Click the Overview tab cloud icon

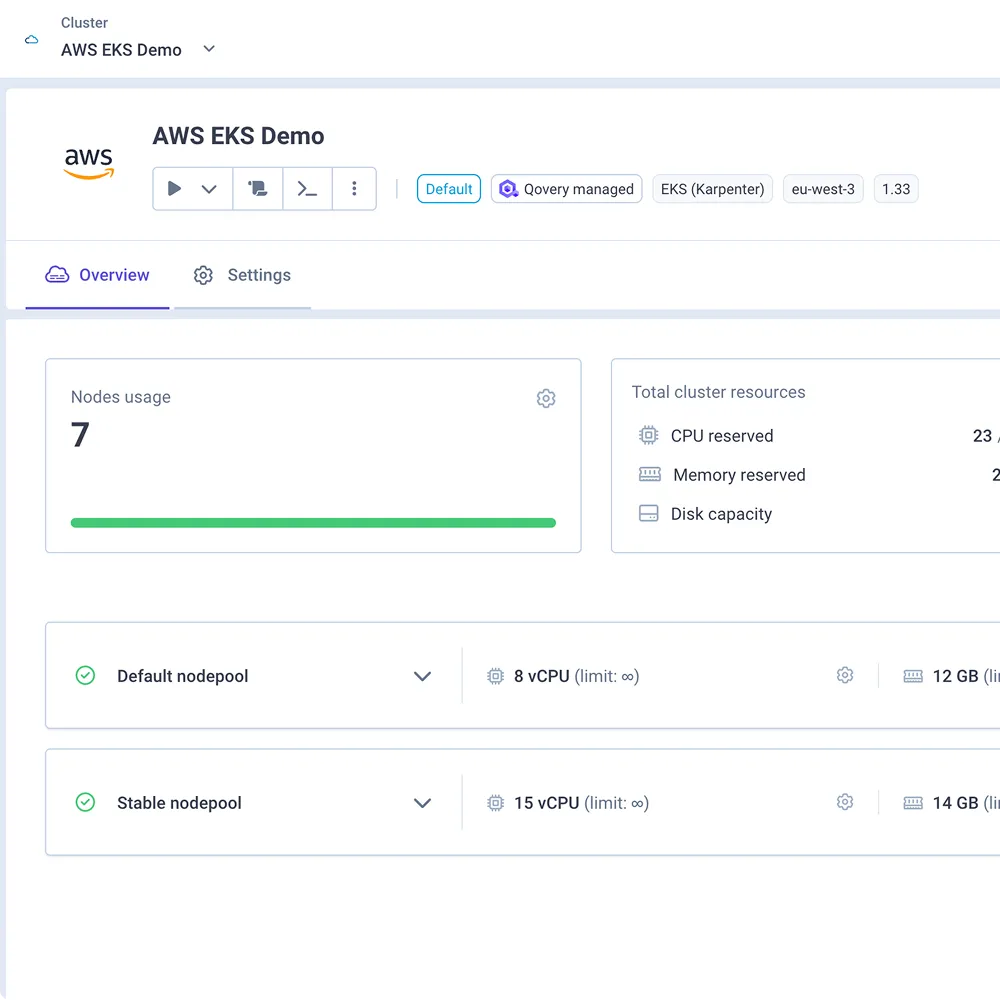57,275
